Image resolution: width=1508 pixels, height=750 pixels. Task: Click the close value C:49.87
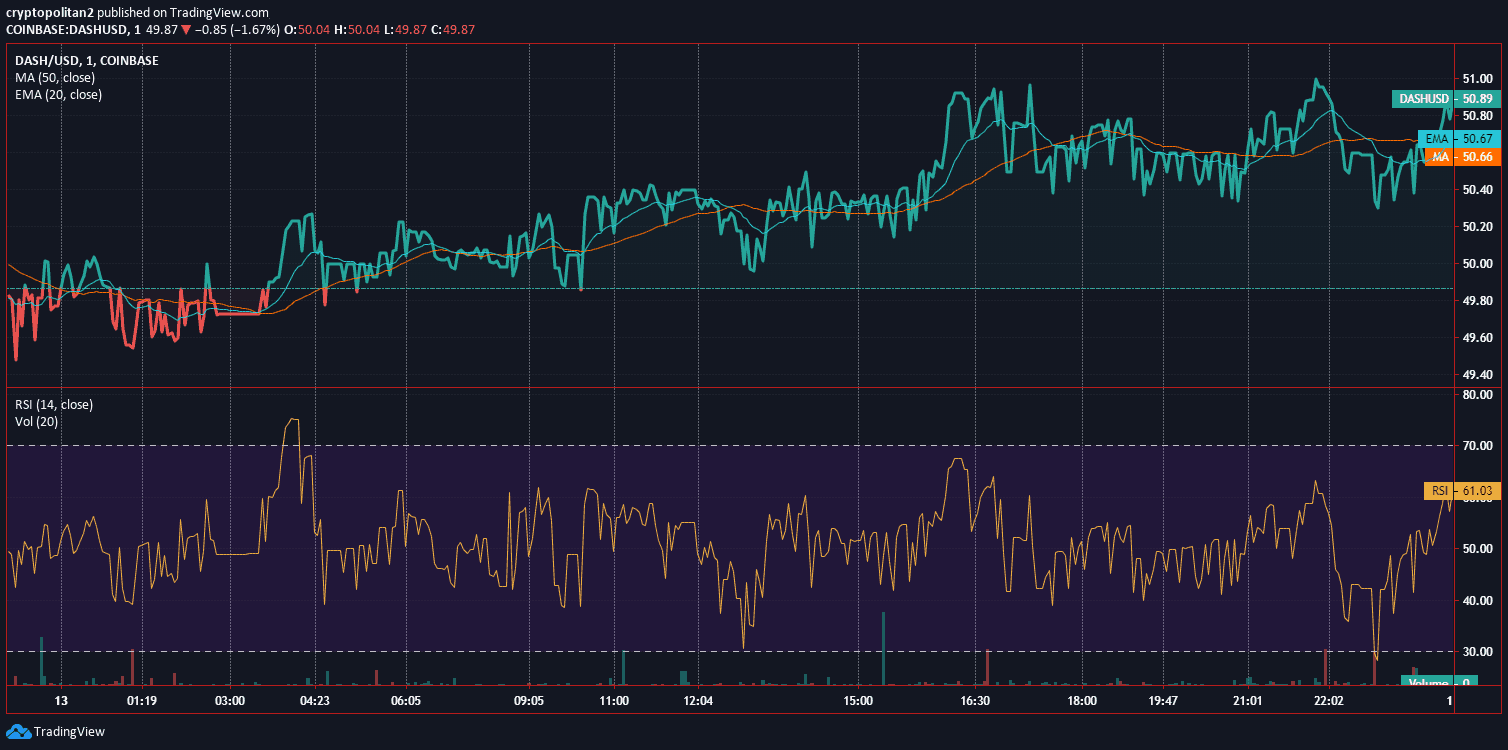[x=453, y=29]
